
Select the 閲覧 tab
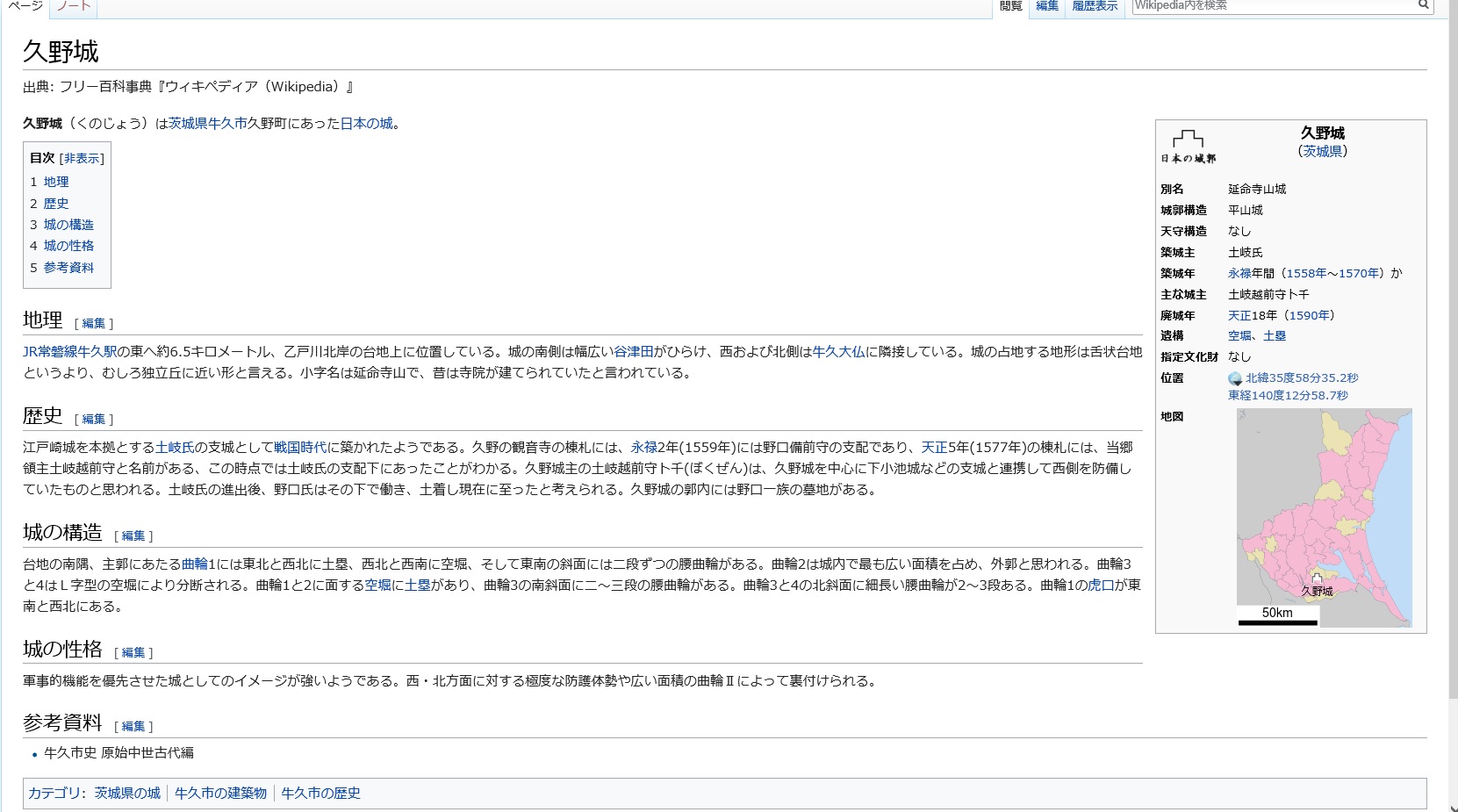[1011, 5]
